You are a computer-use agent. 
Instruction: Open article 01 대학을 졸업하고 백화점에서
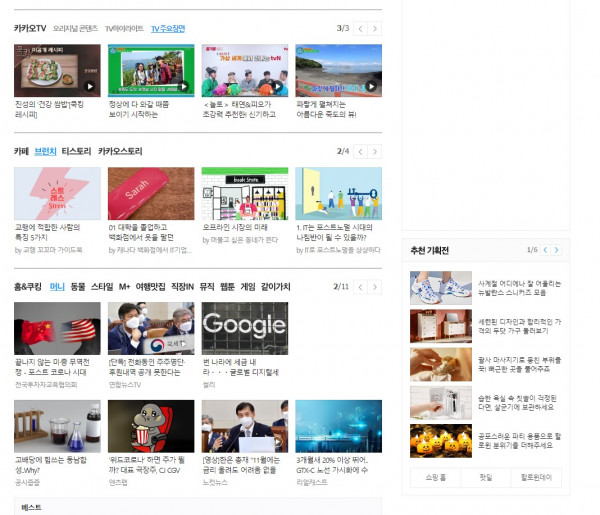coord(141,232)
